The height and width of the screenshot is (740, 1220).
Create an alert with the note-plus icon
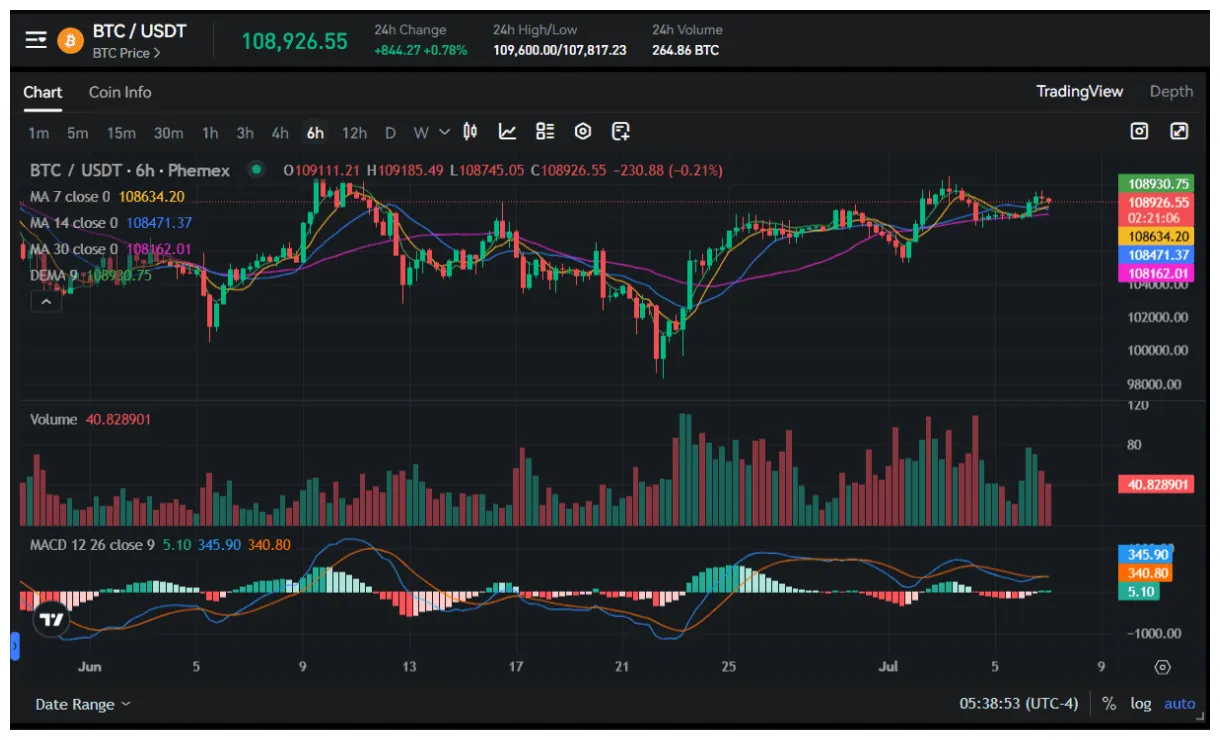[622, 131]
